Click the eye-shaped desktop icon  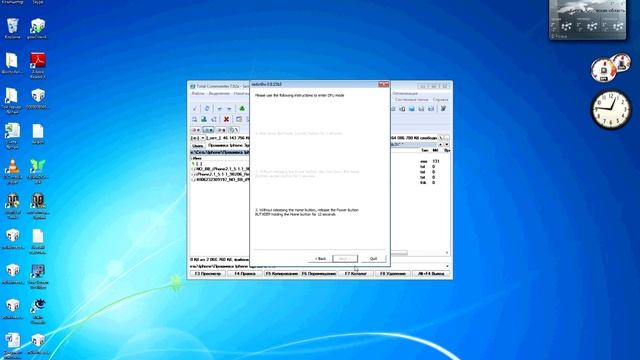pyautogui.click(x=38, y=311)
